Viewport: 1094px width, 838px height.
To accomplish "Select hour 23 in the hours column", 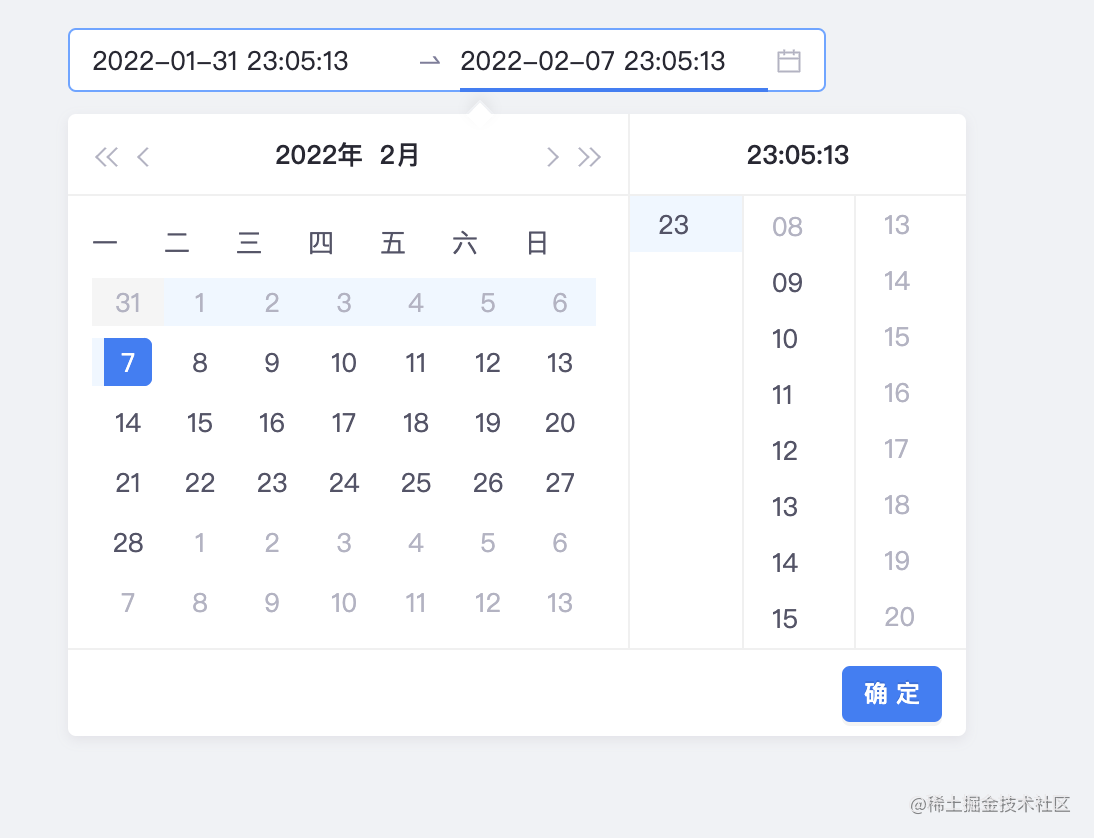I will point(674,225).
